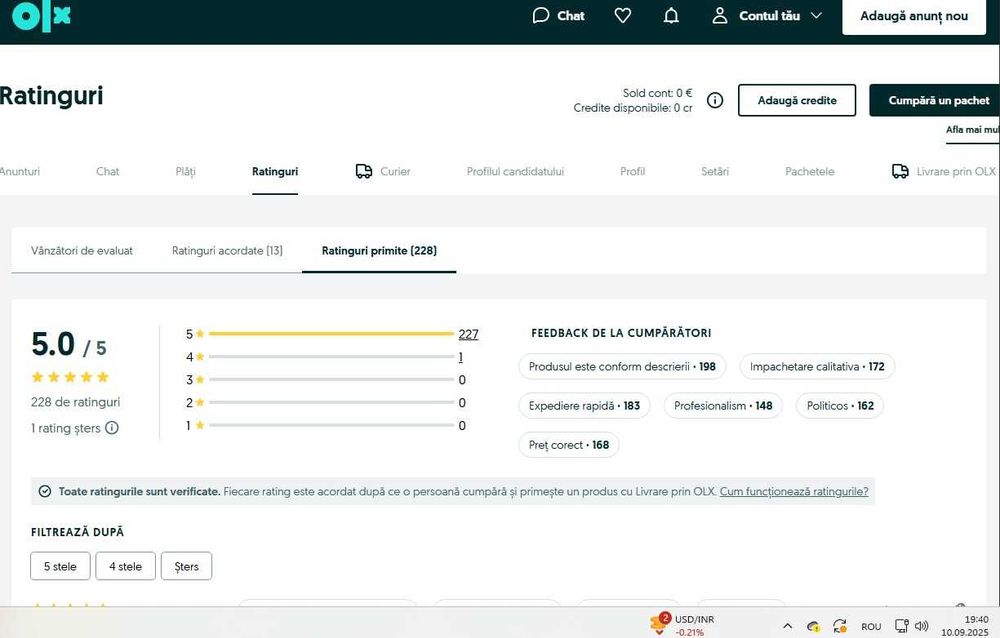Click Produsul este conform descrierii tag

pyautogui.click(x=622, y=367)
